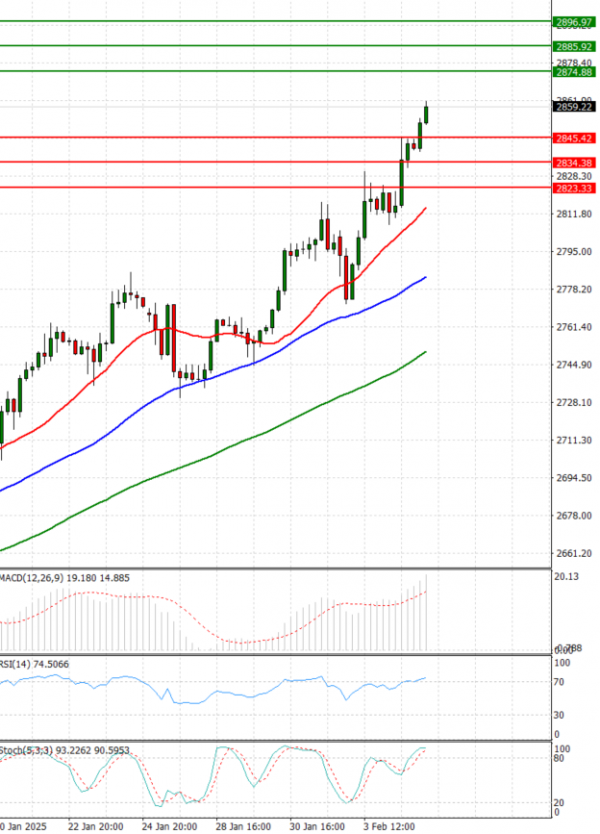Click the 2761.40 price axis value
This screenshot has height=834, width=600.
[x=574, y=327]
